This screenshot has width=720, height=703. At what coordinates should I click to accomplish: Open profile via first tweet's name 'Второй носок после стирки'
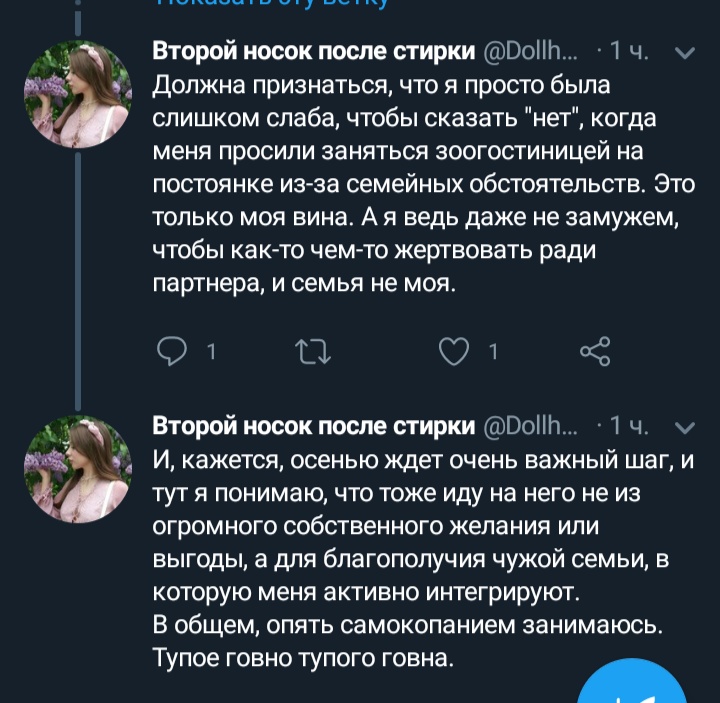pyautogui.click(x=312, y=52)
